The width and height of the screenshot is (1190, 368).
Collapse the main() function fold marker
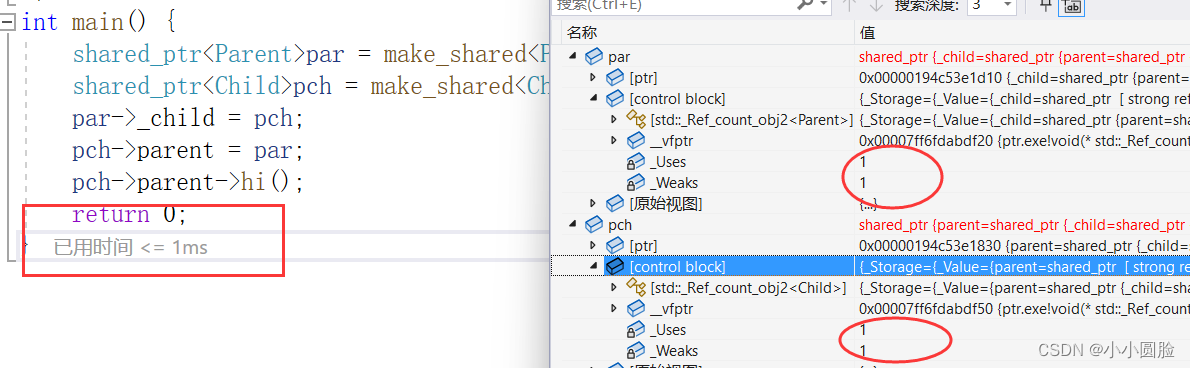click(x=8, y=22)
